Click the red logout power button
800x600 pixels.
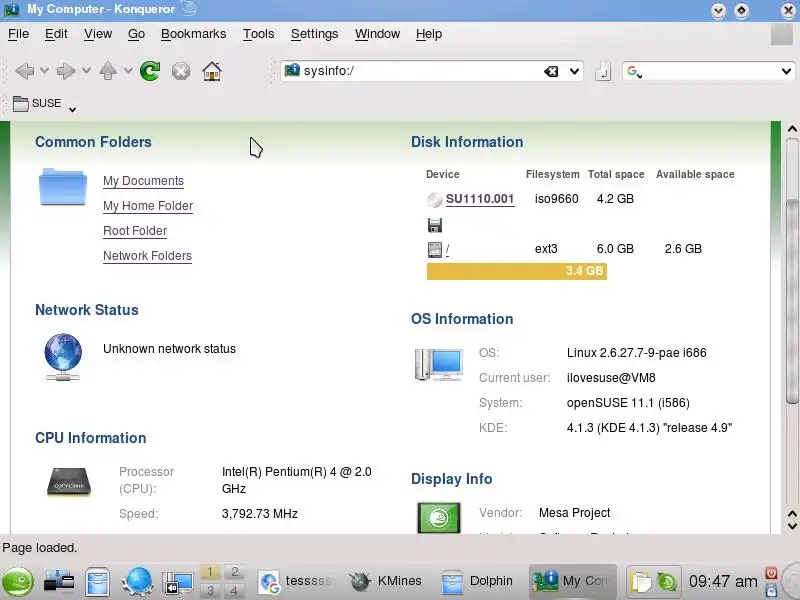click(x=771, y=573)
